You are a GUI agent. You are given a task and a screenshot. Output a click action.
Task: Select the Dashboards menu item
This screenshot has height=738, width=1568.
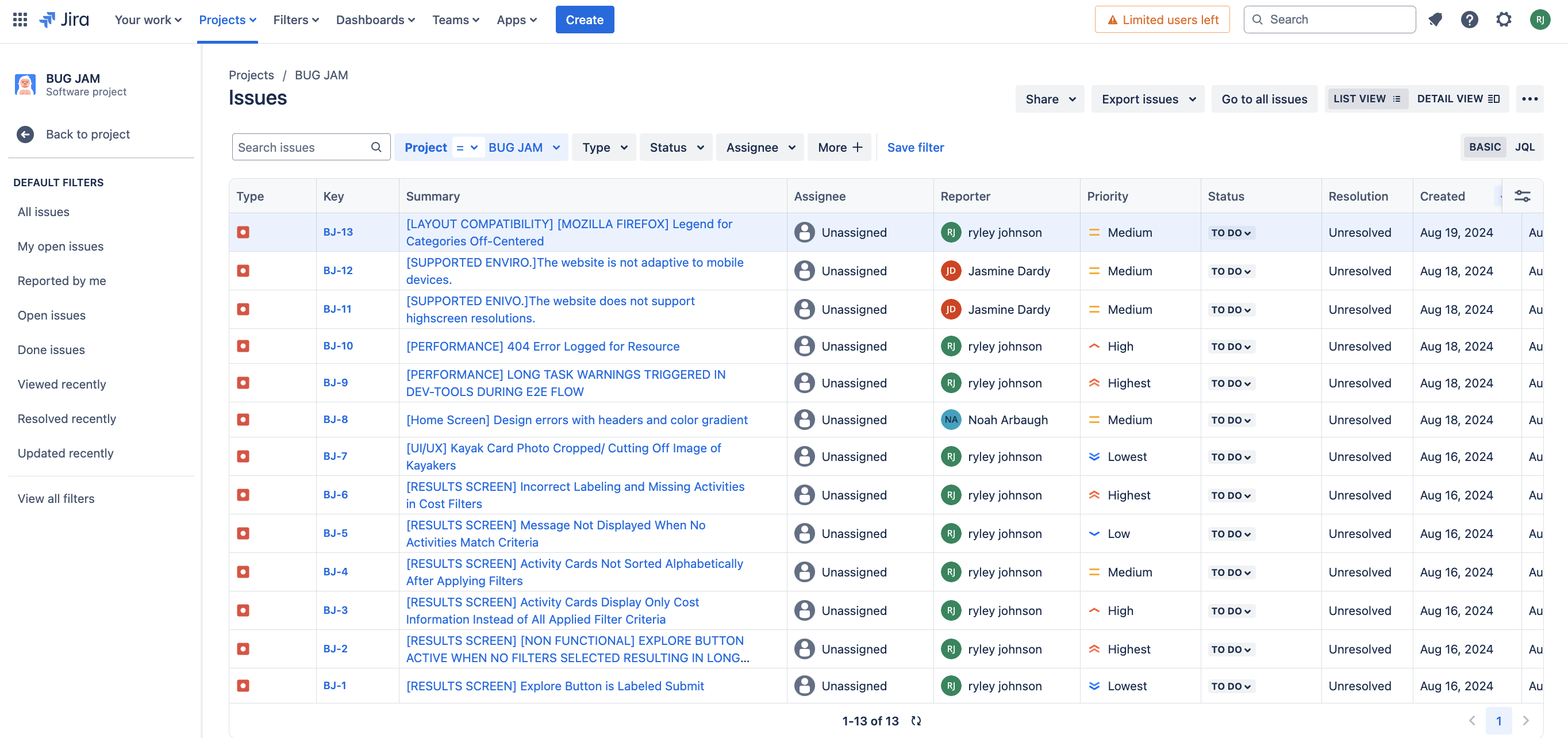372,19
